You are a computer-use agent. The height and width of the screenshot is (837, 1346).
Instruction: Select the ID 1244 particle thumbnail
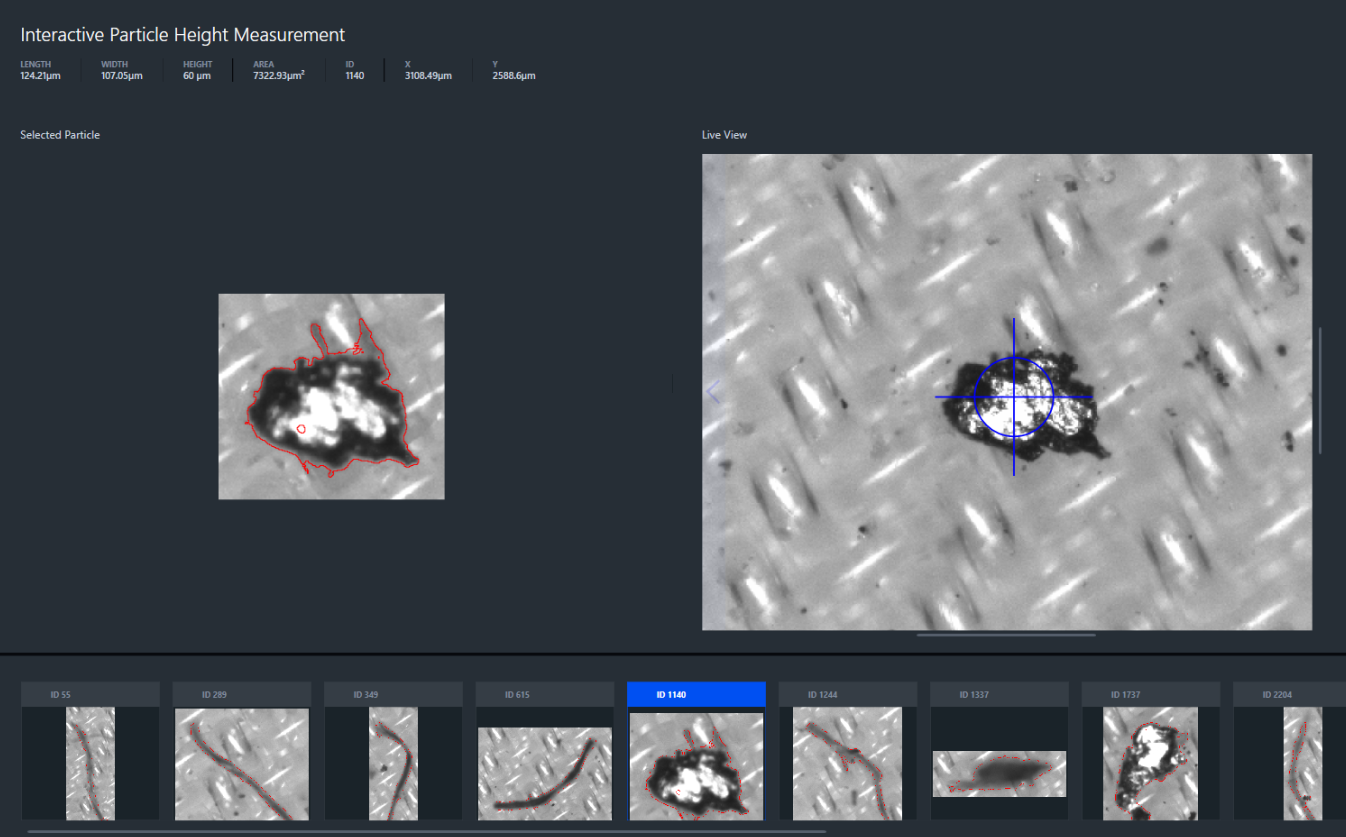847,763
